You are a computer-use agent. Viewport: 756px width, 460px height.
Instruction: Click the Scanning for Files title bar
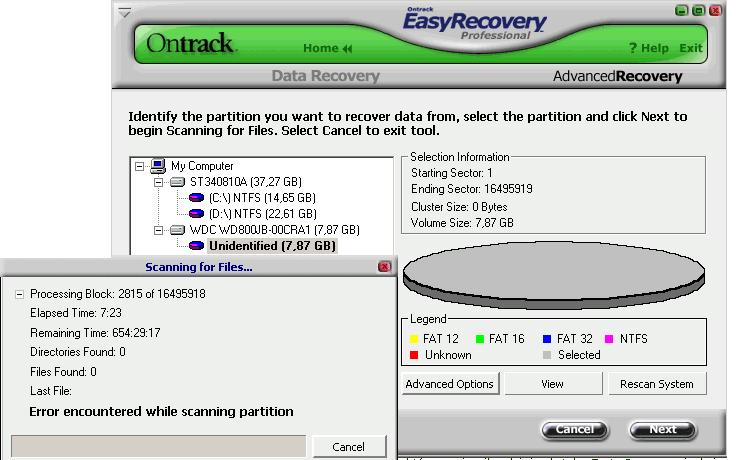199,267
